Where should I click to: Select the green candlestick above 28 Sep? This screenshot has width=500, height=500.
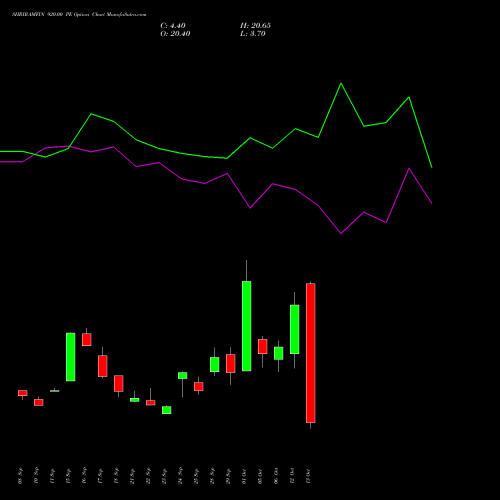tap(215, 364)
